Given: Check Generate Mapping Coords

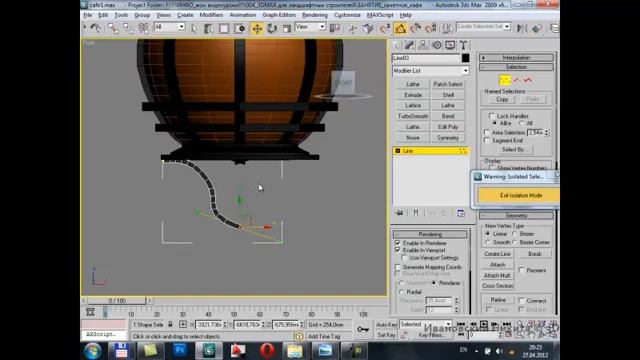Looking at the screenshot, I should point(398,267).
